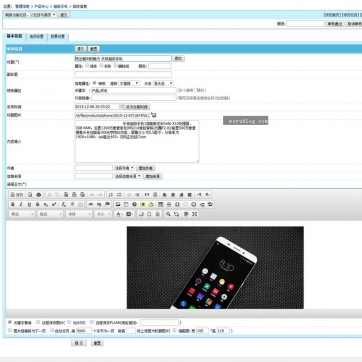Click the Cut icon in editor toolbar

[49, 195]
